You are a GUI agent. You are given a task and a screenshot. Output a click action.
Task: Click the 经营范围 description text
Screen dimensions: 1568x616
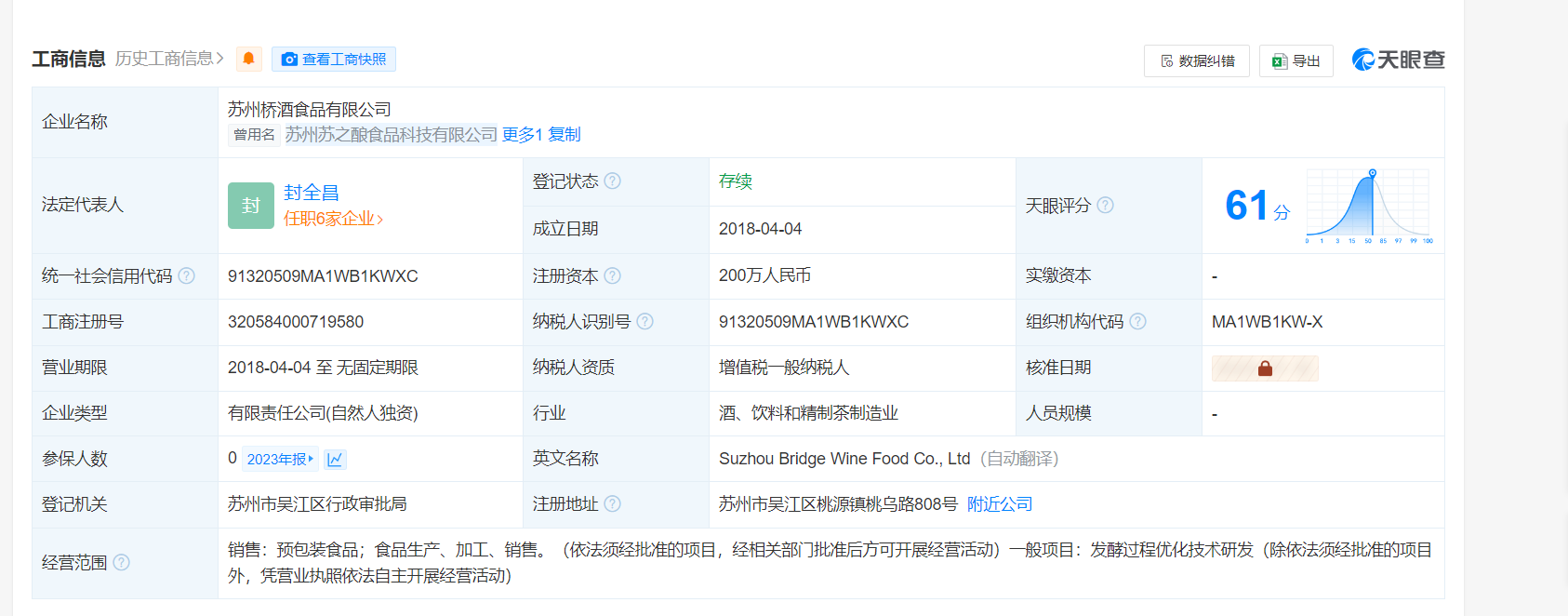830,563
